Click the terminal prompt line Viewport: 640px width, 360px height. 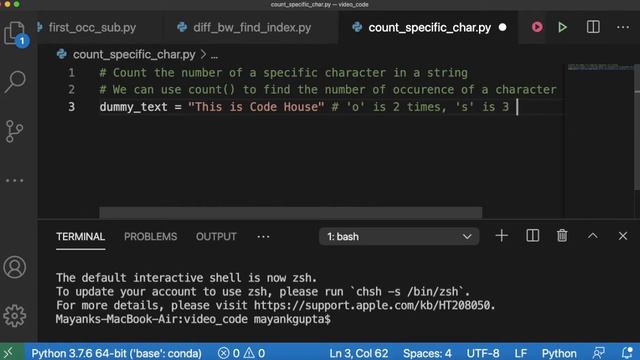[x=193, y=319]
